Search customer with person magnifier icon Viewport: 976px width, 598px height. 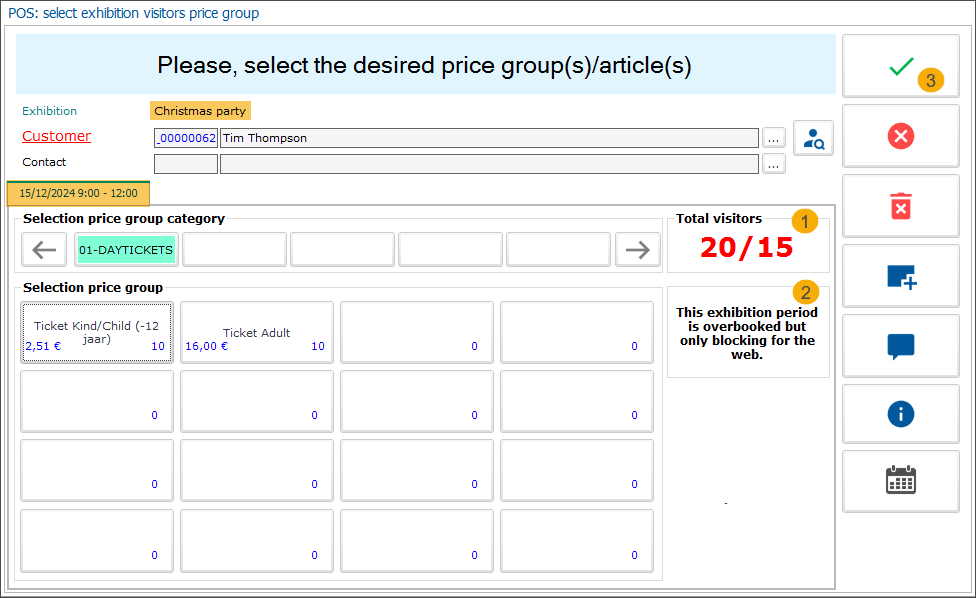814,138
